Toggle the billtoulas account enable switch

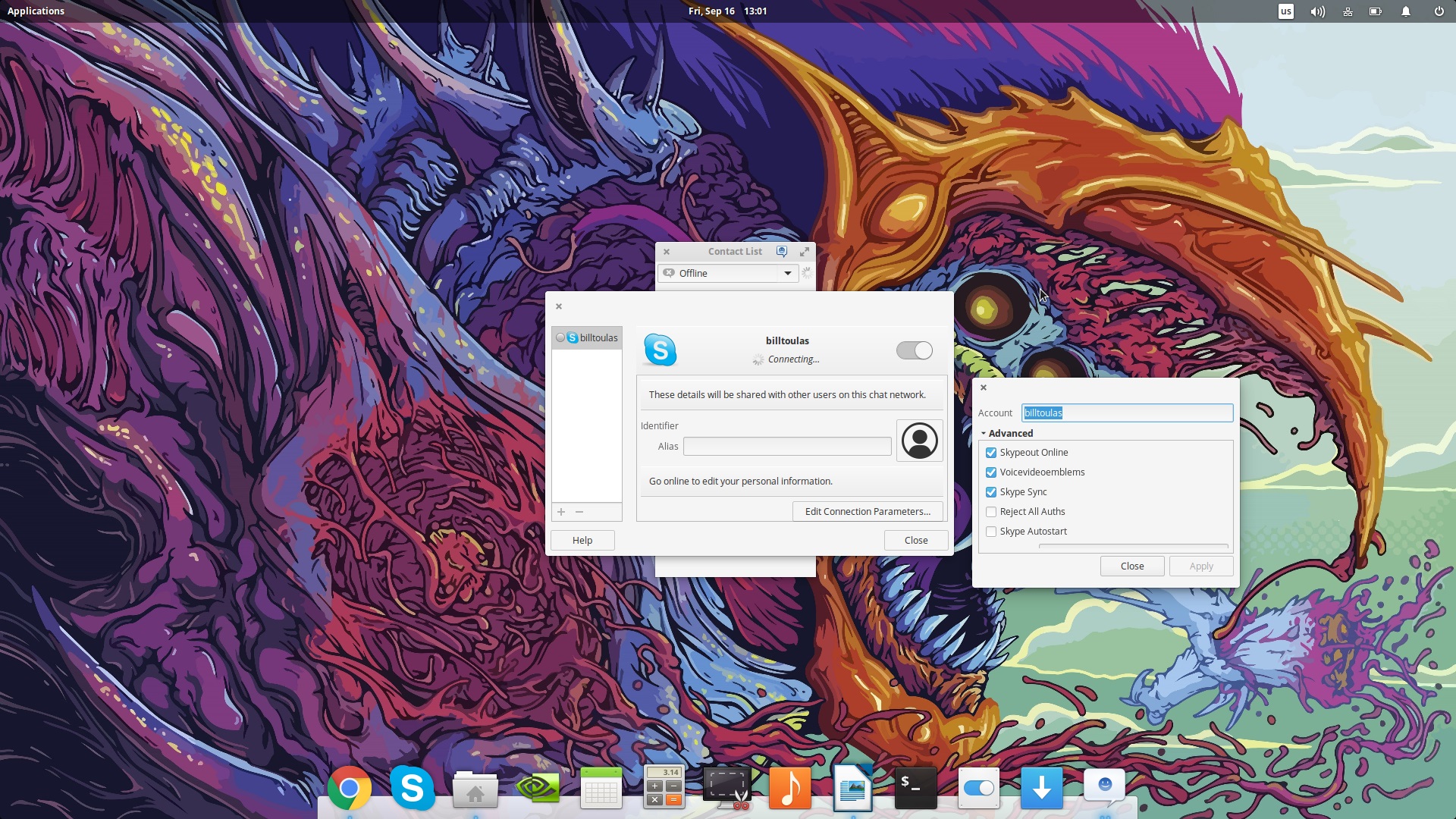[914, 350]
